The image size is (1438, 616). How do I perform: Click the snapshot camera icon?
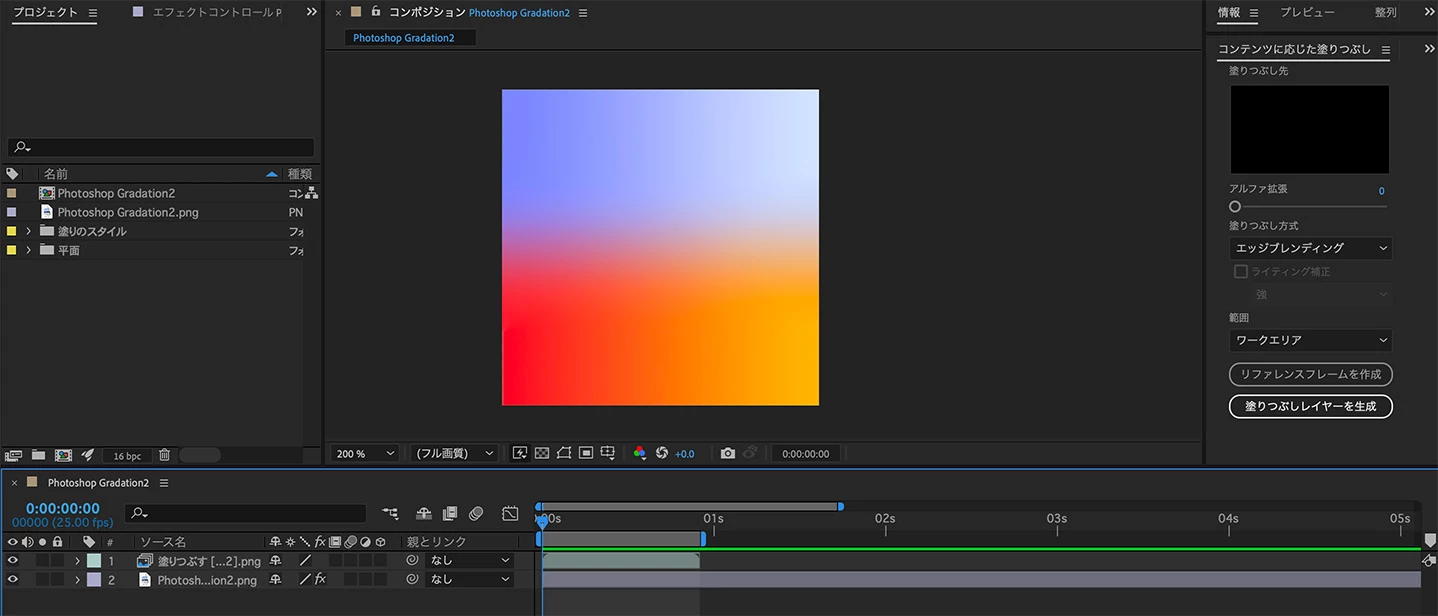coord(727,453)
